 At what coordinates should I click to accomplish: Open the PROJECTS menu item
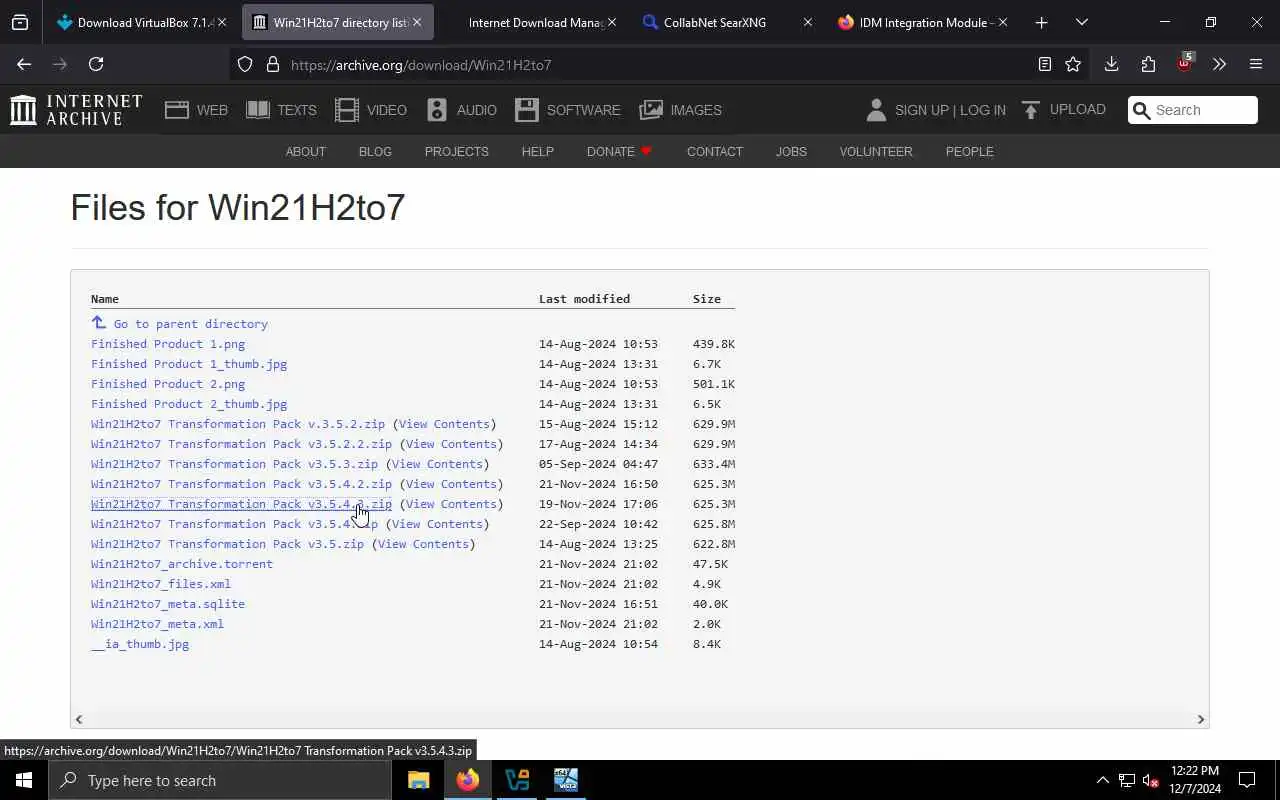pos(456,152)
